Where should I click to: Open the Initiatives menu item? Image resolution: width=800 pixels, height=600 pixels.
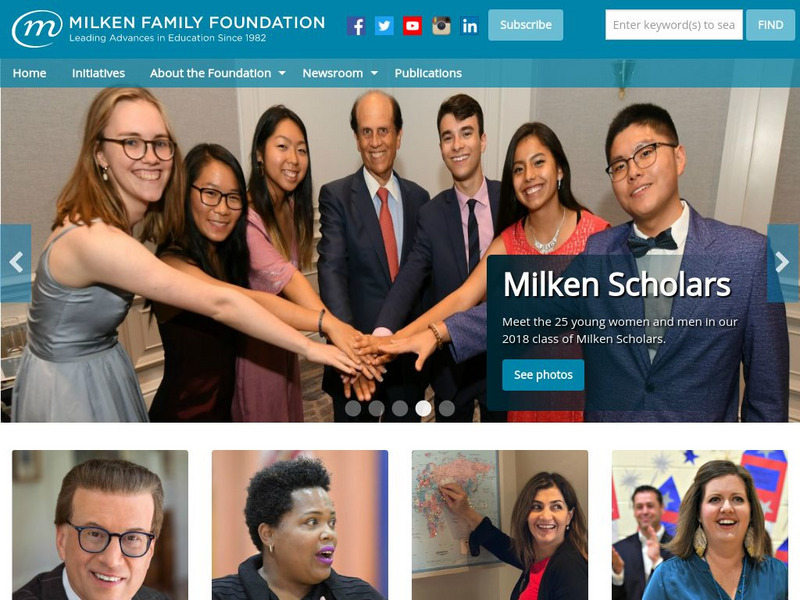pyautogui.click(x=98, y=73)
